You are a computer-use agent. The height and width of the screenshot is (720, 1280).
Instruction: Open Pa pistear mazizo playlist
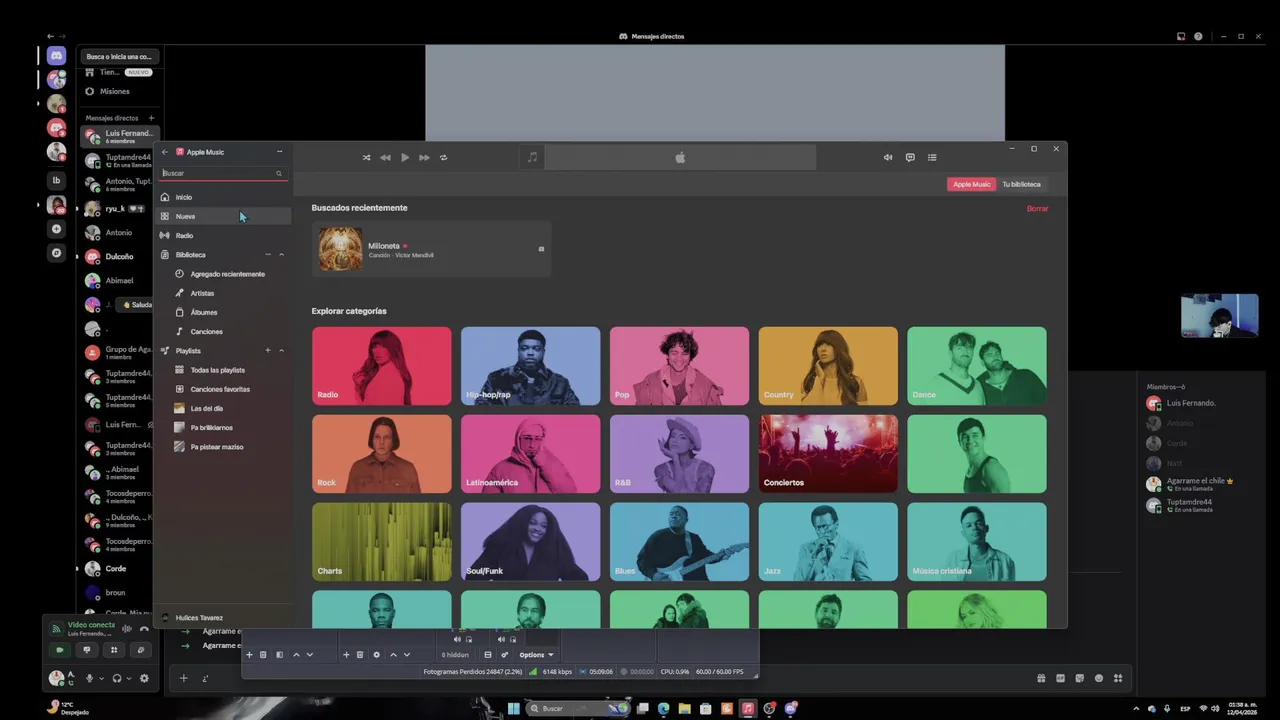[223, 447]
